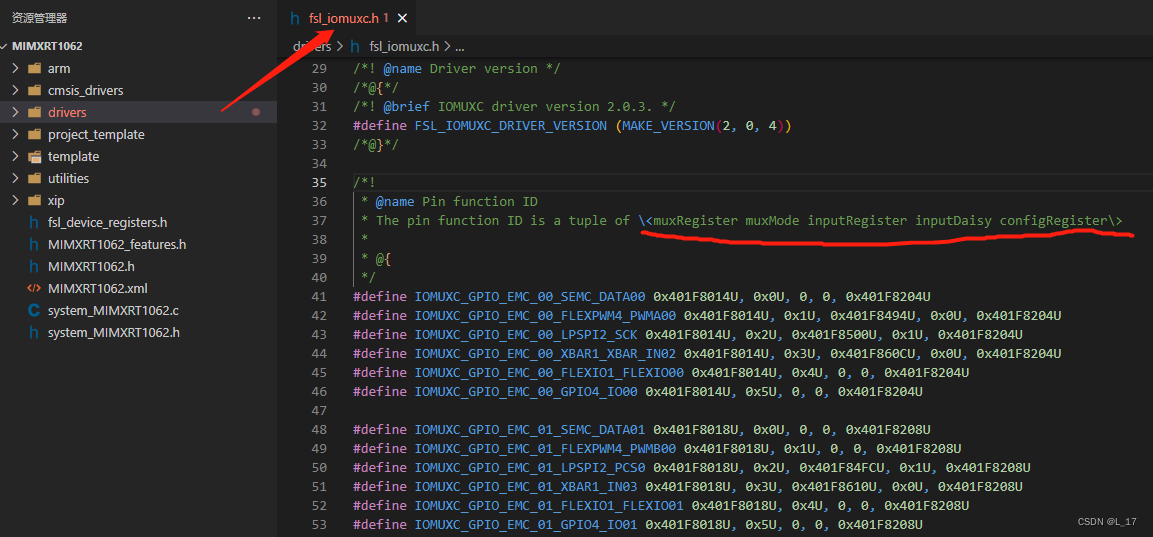Expand the drivers folder chevron
Screen dimensions: 1153x537
pyautogui.click(x=15, y=113)
